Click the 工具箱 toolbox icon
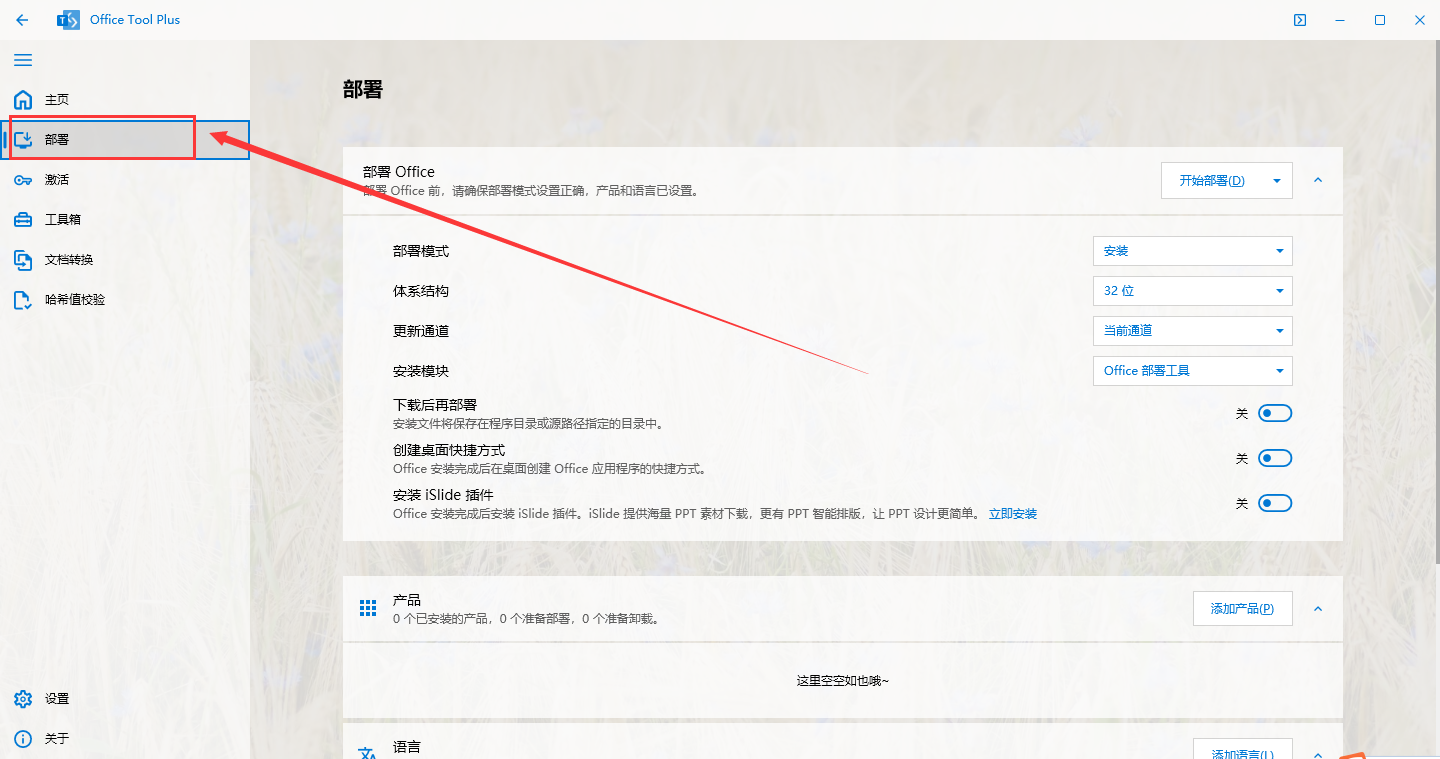This screenshot has width=1440, height=759. click(24, 219)
